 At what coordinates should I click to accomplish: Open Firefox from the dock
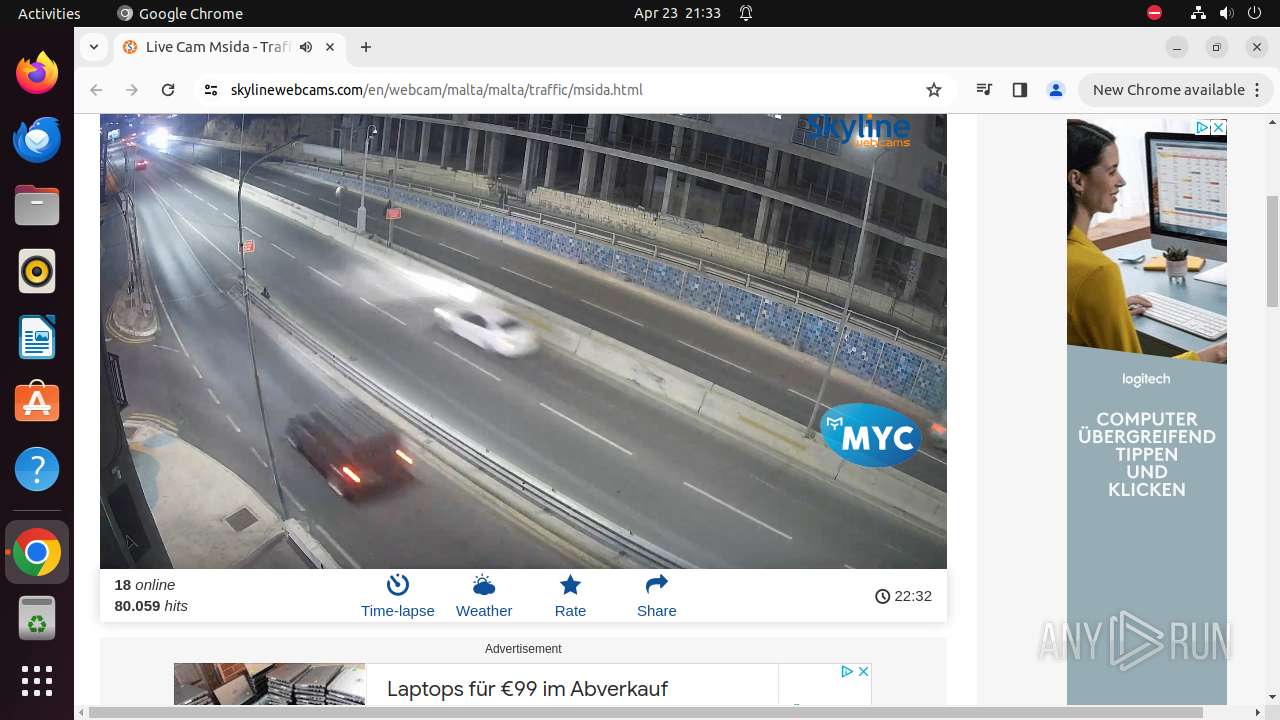tap(37, 73)
